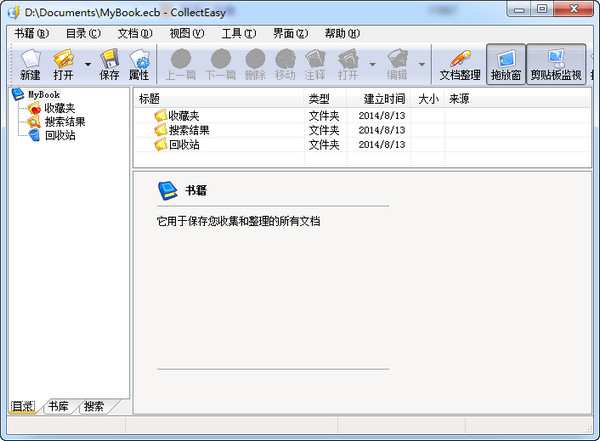The height and width of the screenshot is (441, 600).
Task: Switch to the 搜索 tab
Action: click(x=94, y=406)
